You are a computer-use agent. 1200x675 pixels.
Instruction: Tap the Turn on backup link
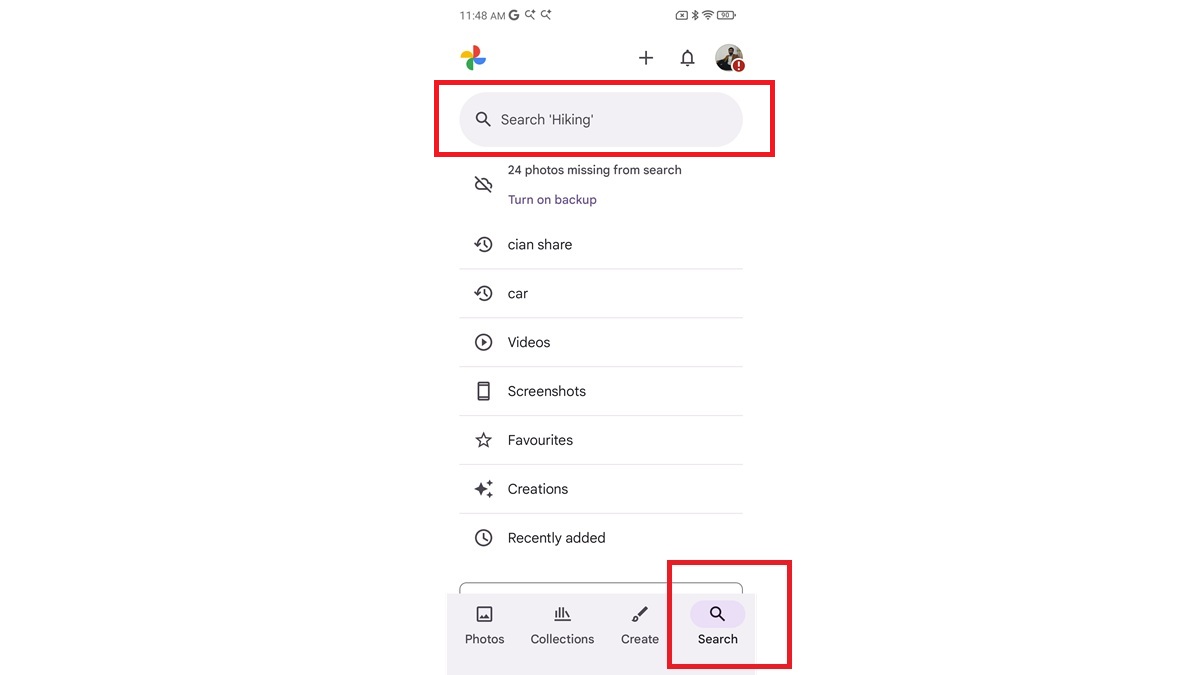point(552,200)
